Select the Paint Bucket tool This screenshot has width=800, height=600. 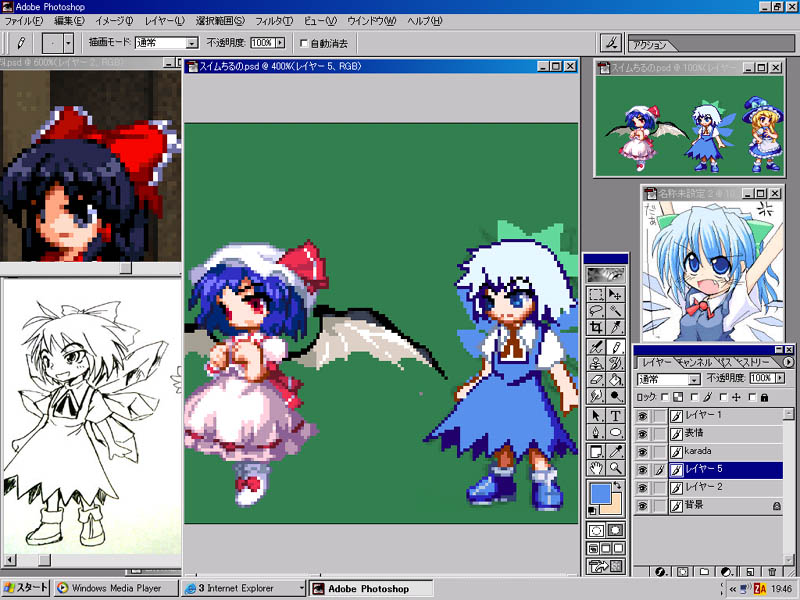(x=615, y=380)
